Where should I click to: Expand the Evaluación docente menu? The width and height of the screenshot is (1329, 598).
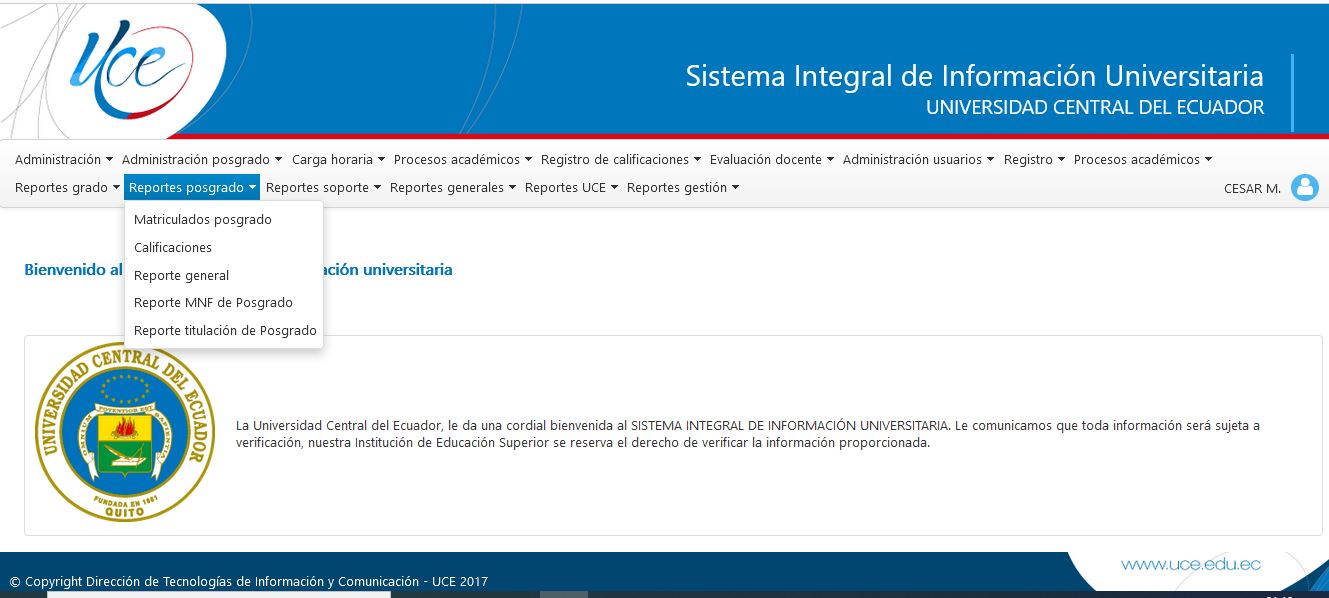tap(772, 159)
